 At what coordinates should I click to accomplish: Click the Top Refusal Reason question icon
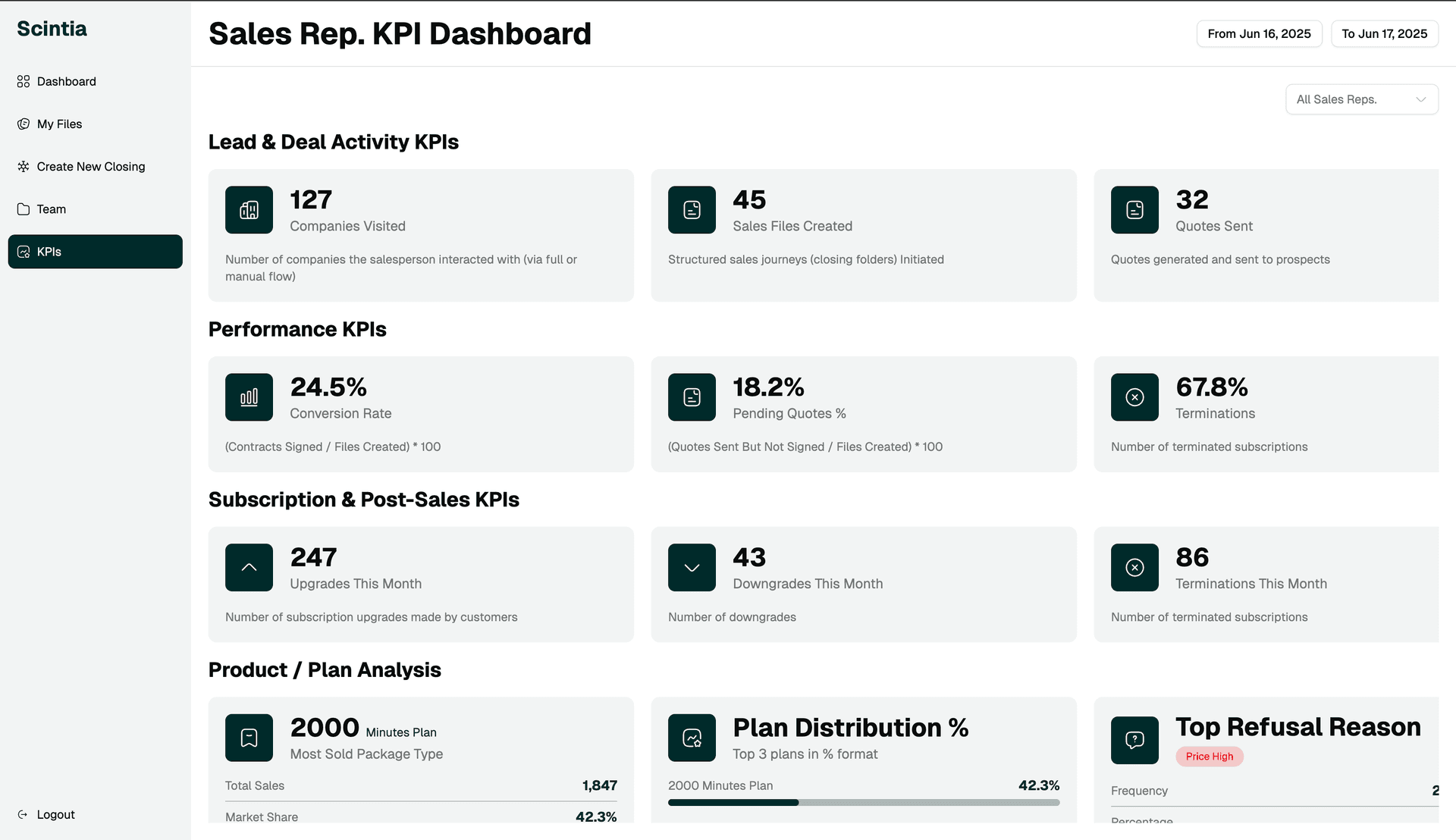tap(1134, 740)
